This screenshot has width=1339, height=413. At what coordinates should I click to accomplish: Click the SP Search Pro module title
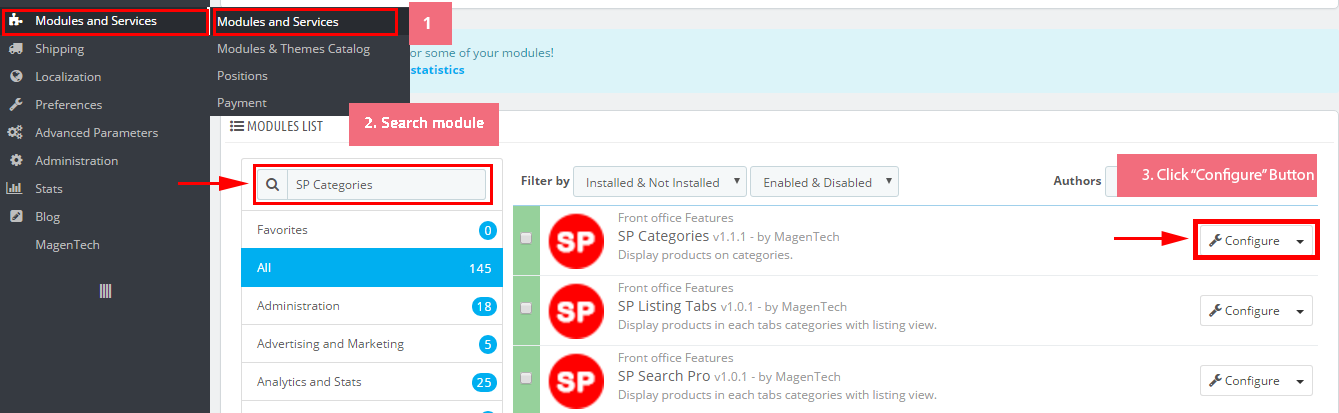(x=664, y=377)
